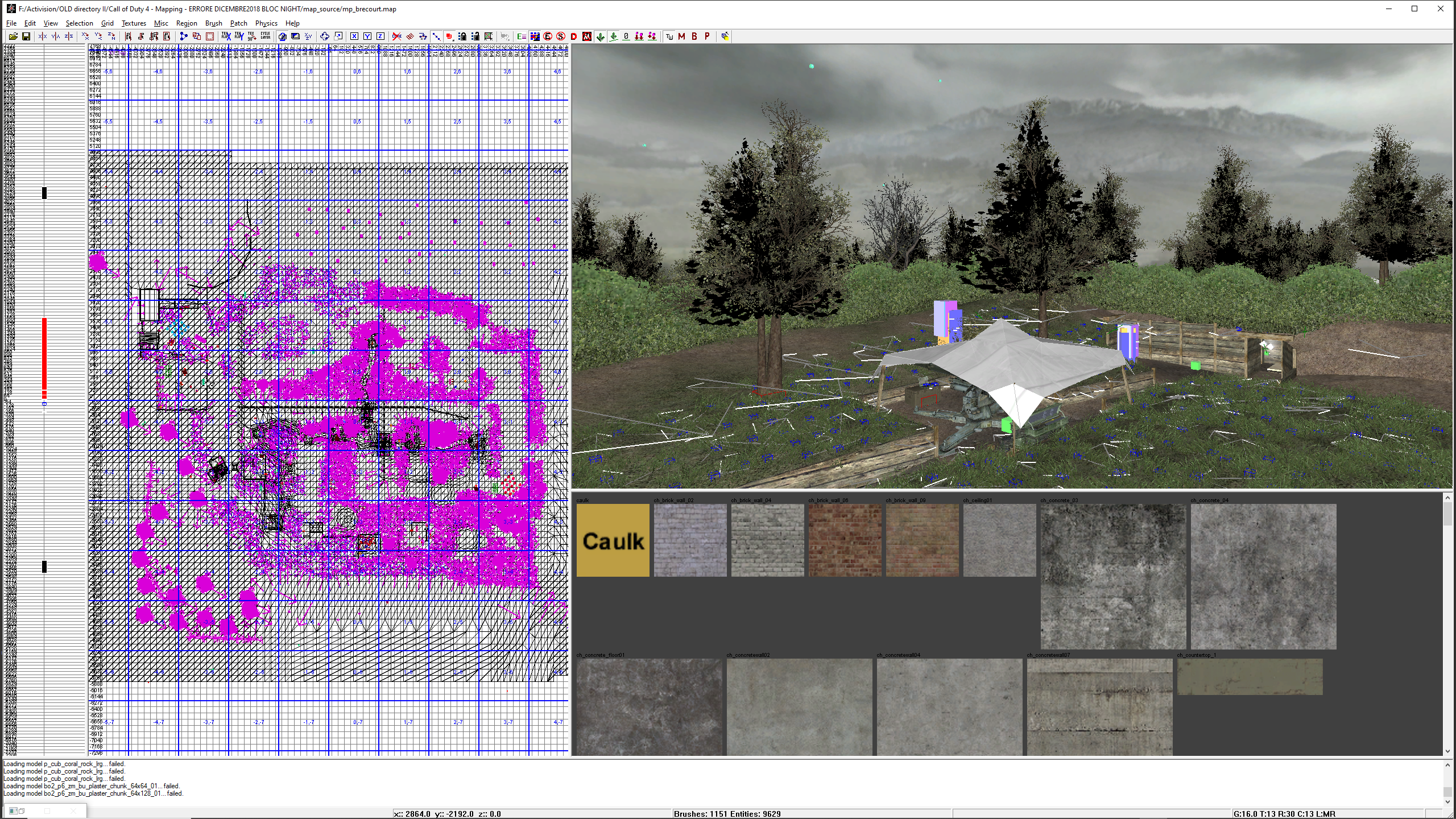This screenshot has height=819, width=1456.
Task: Click console log scrollbar up arrow
Action: (x=1447, y=765)
